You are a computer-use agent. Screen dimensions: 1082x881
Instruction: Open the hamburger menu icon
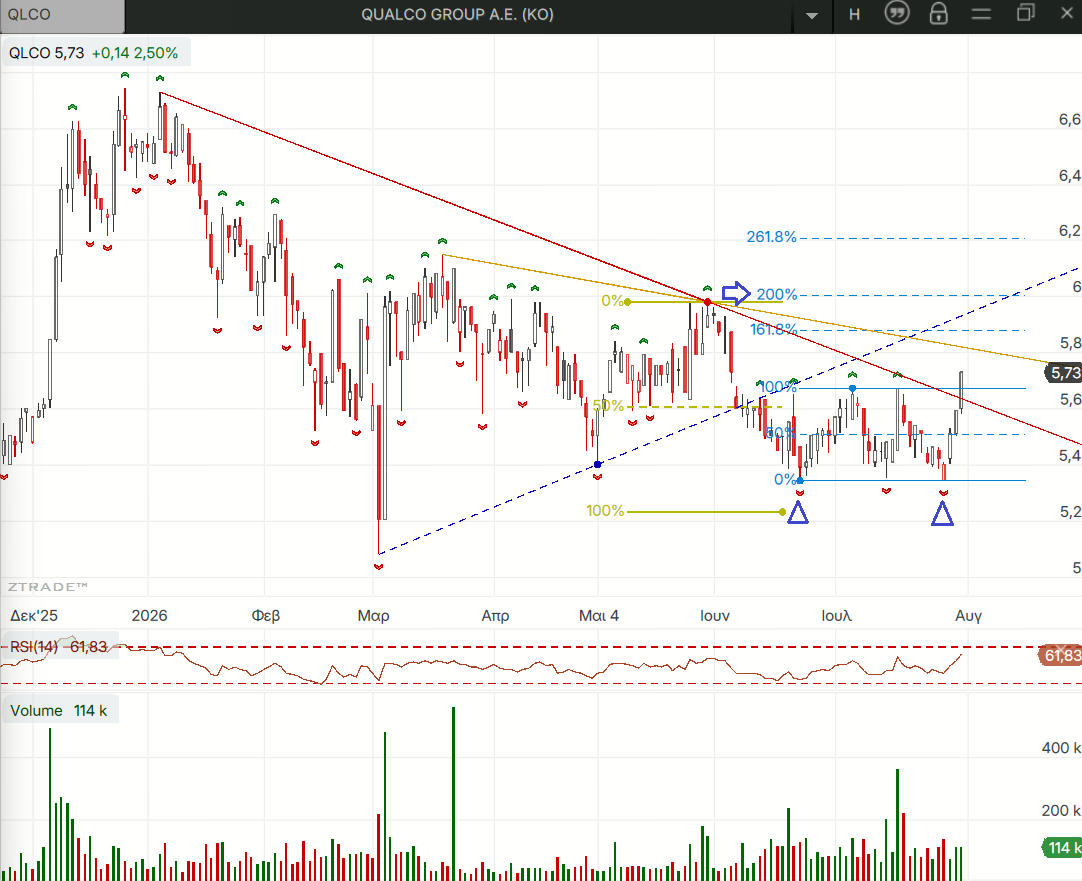[x=981, y=14]
